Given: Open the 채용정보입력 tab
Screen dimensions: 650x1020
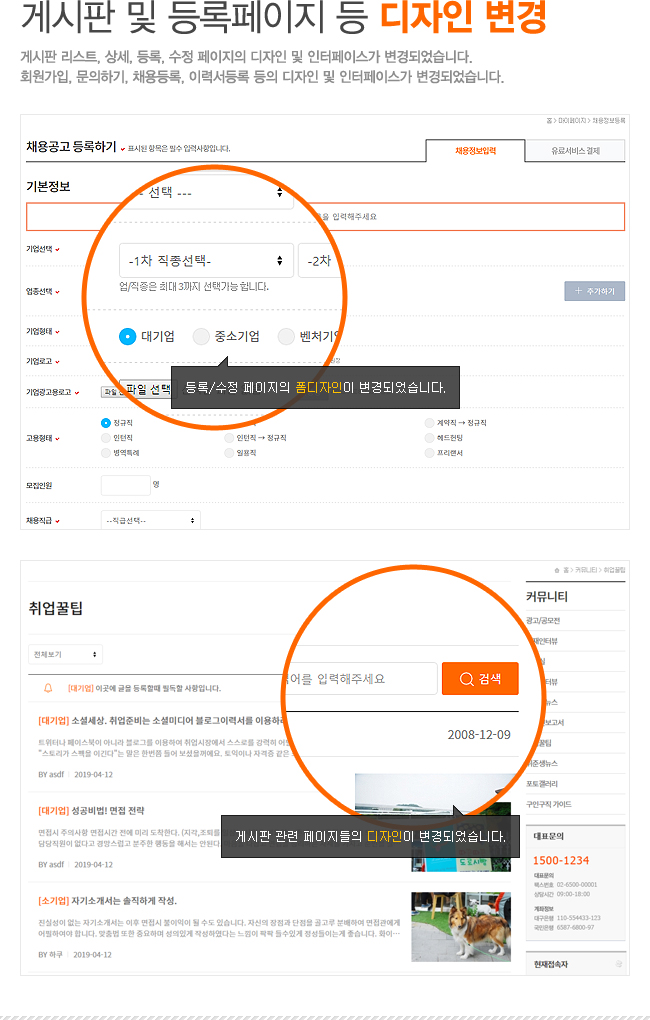Looking at the screenshot, I should click(x=475, y=150).
